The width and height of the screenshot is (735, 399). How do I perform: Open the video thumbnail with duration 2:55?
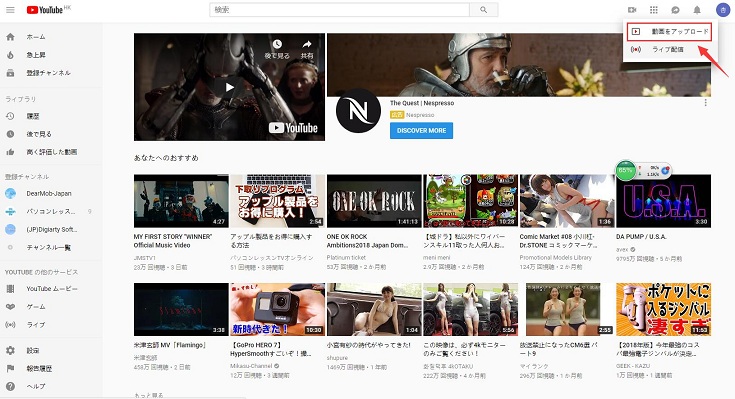point(567,309)
